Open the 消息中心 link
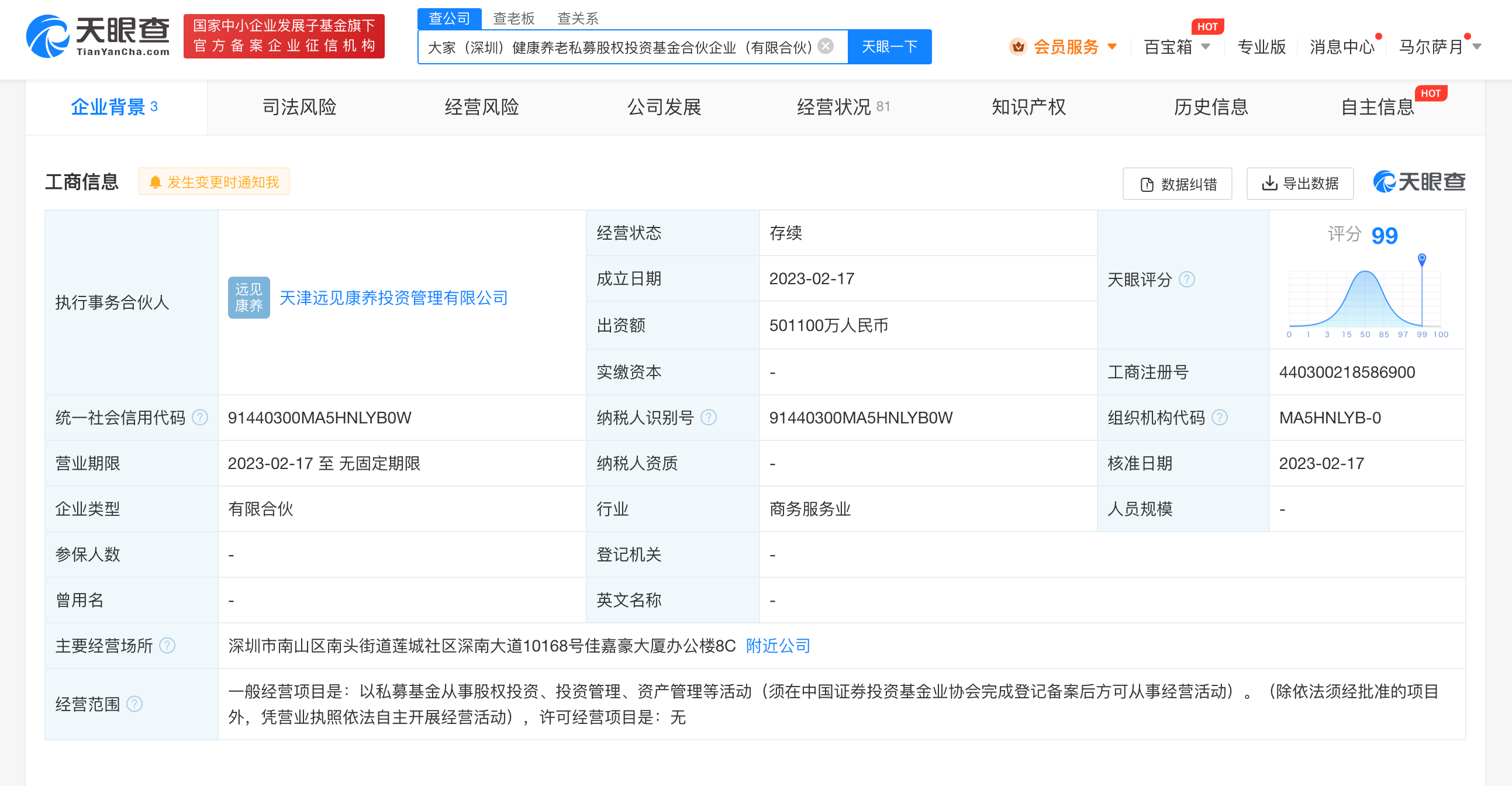This screenshot has height=786, width=1512. click(1342, 46)
